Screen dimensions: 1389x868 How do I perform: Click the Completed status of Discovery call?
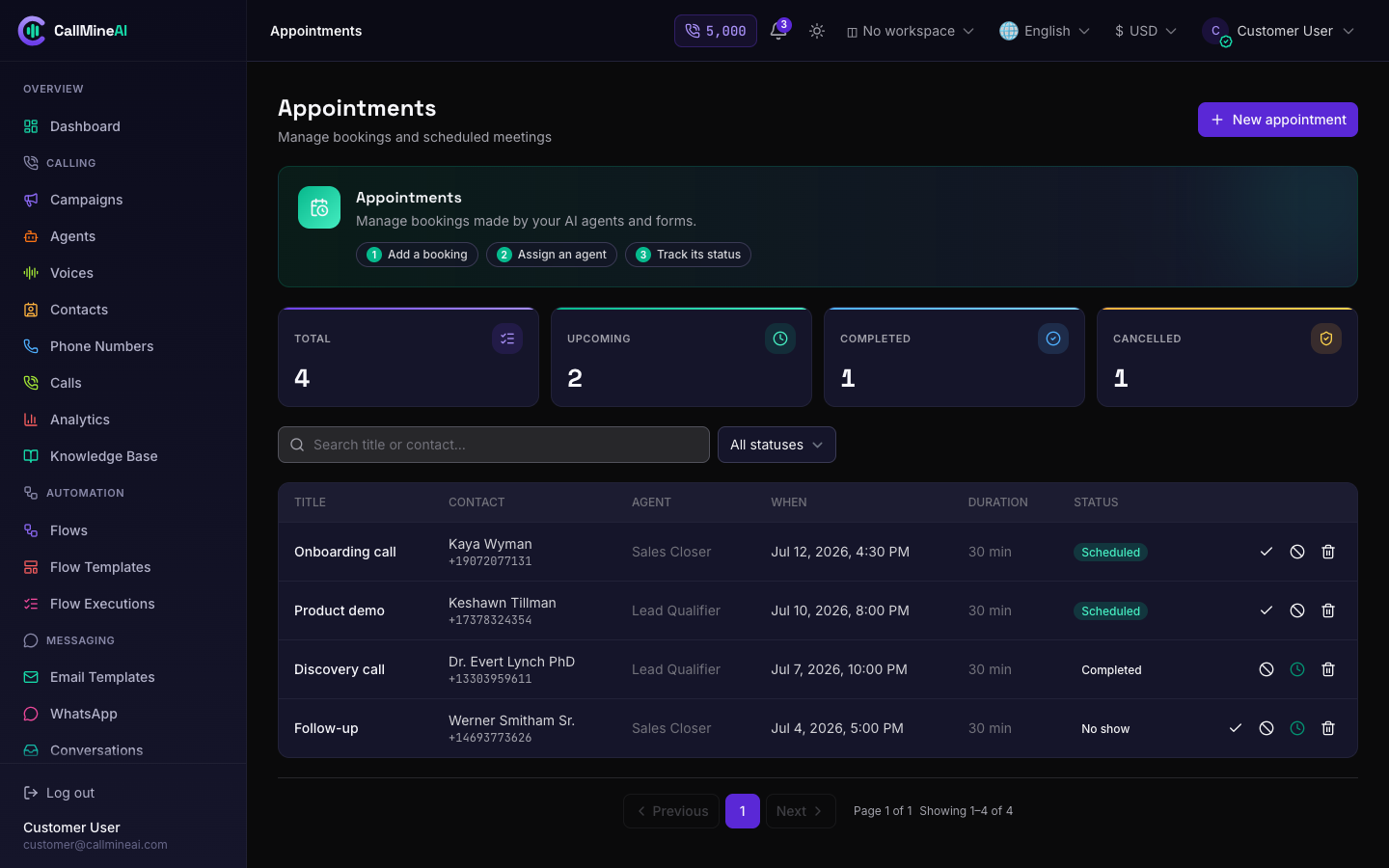pyautogui.click(x=1111, y=670)
